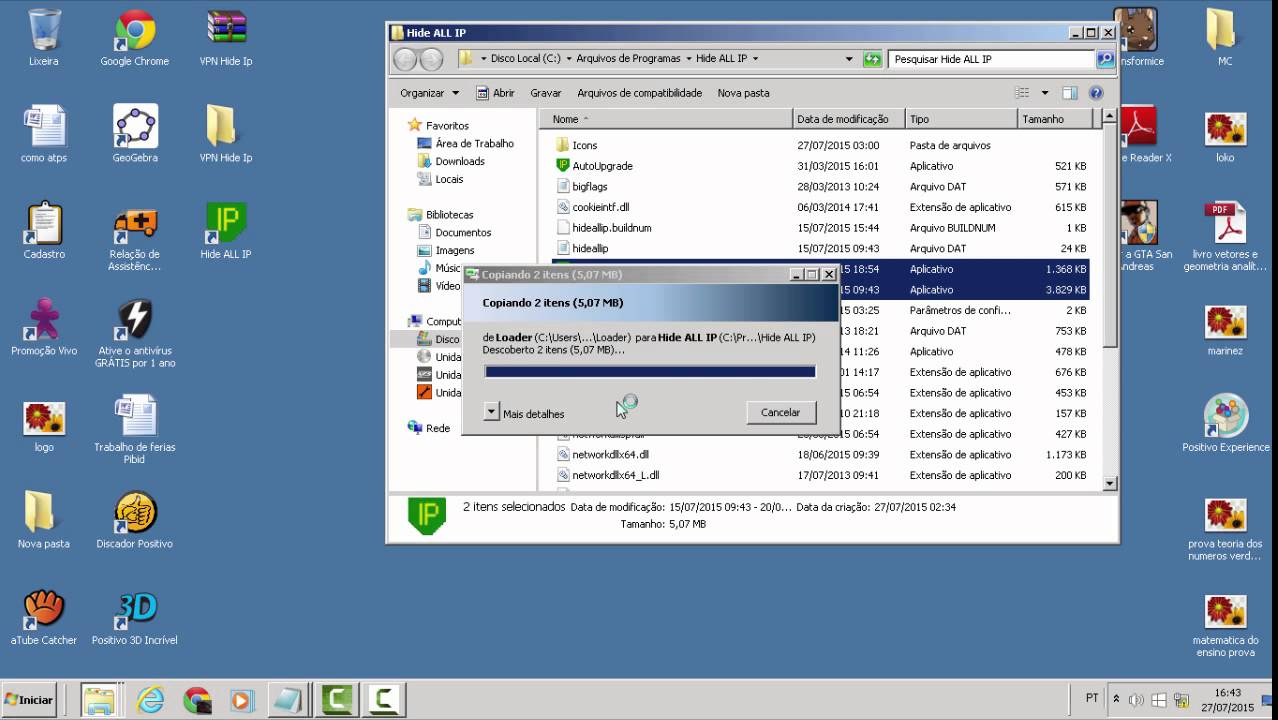Sort by Data de modificação column
1278x720 pixels.
coord(849,119)
